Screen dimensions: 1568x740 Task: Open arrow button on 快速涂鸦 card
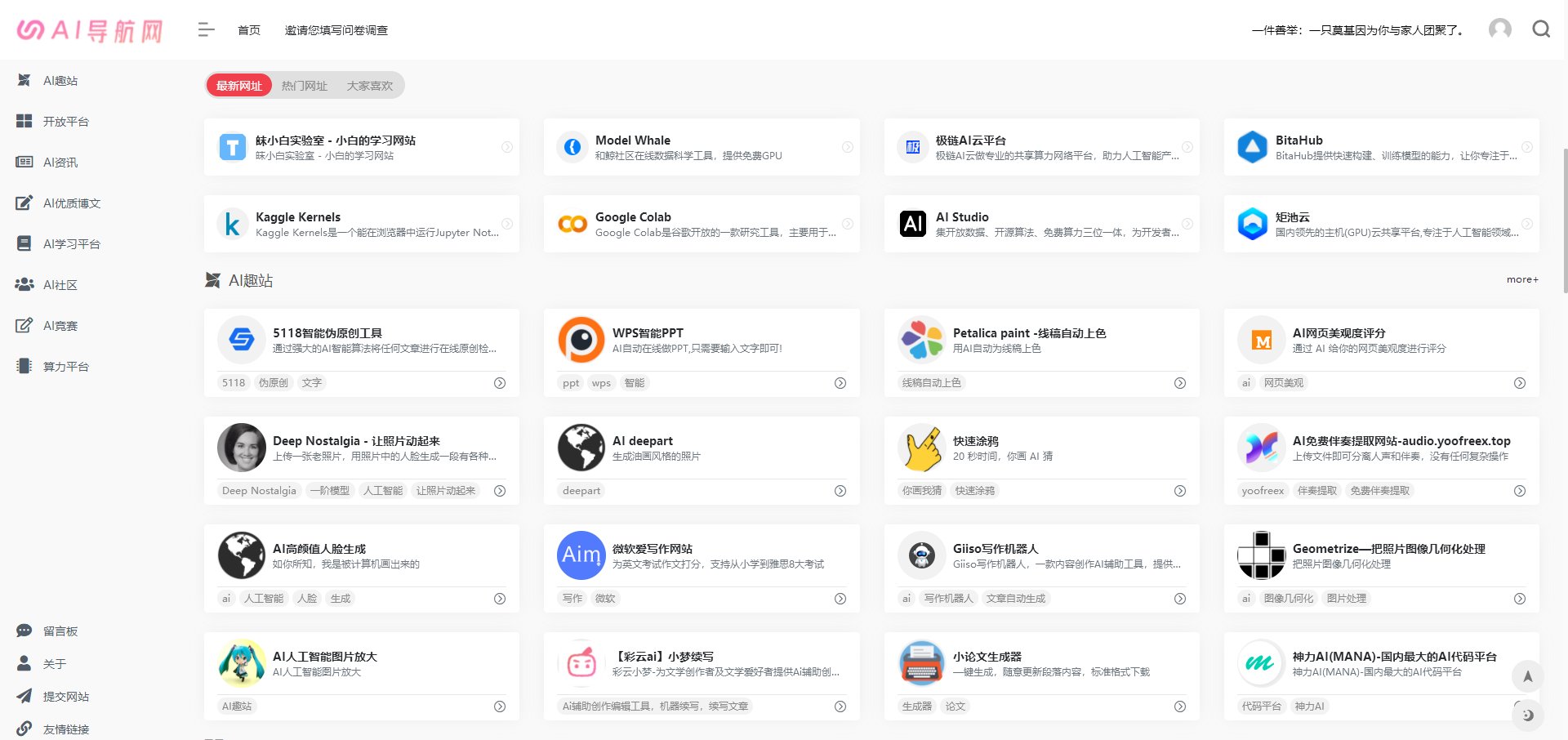tap(1180, 491)
